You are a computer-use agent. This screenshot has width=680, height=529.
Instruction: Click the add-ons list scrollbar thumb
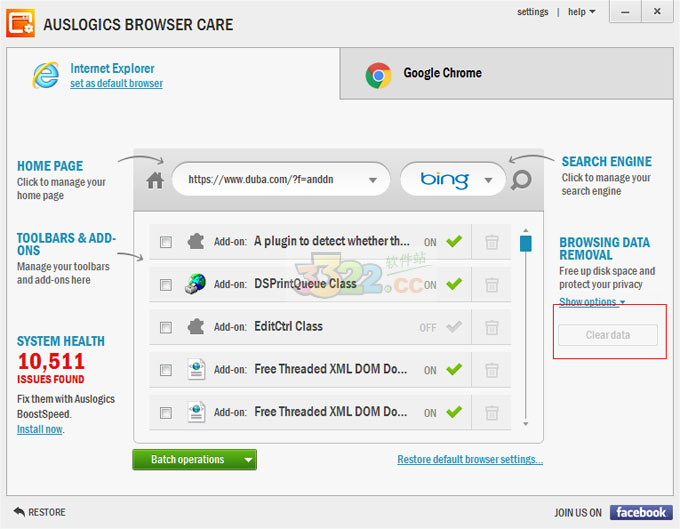click(525, 243)
